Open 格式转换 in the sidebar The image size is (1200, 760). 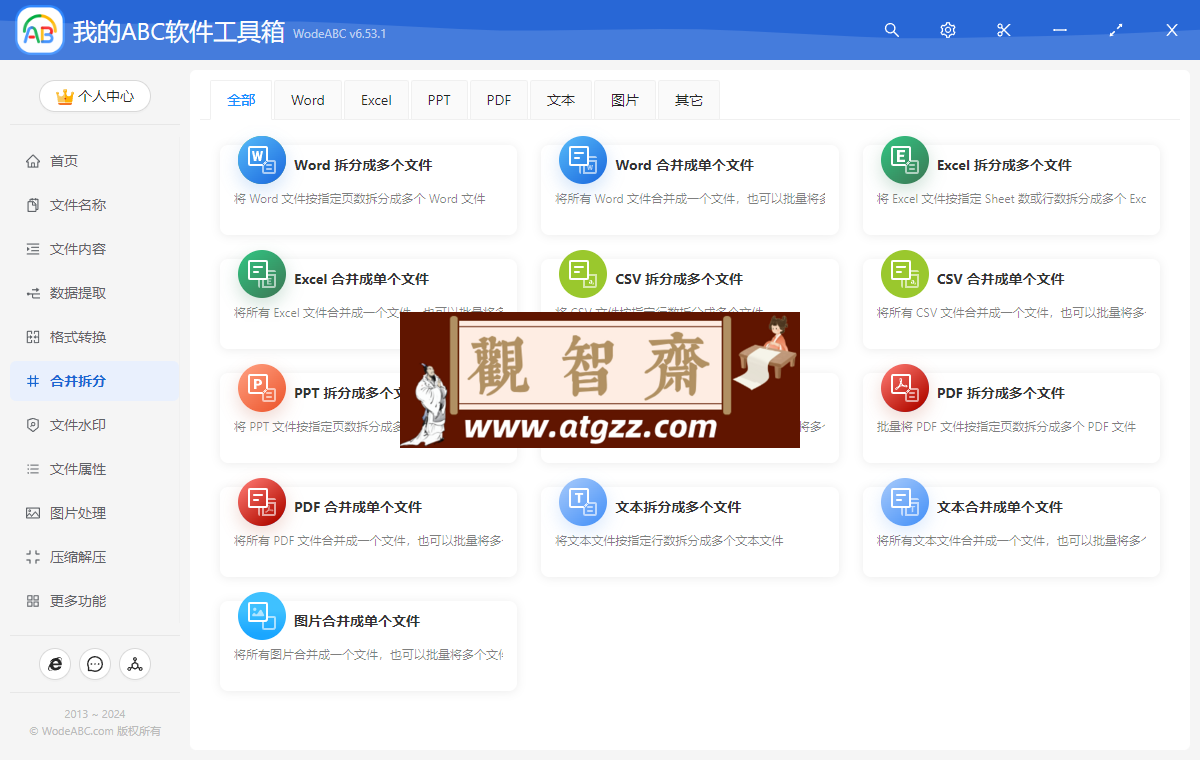pyautogui.click(x=95, y=337)
